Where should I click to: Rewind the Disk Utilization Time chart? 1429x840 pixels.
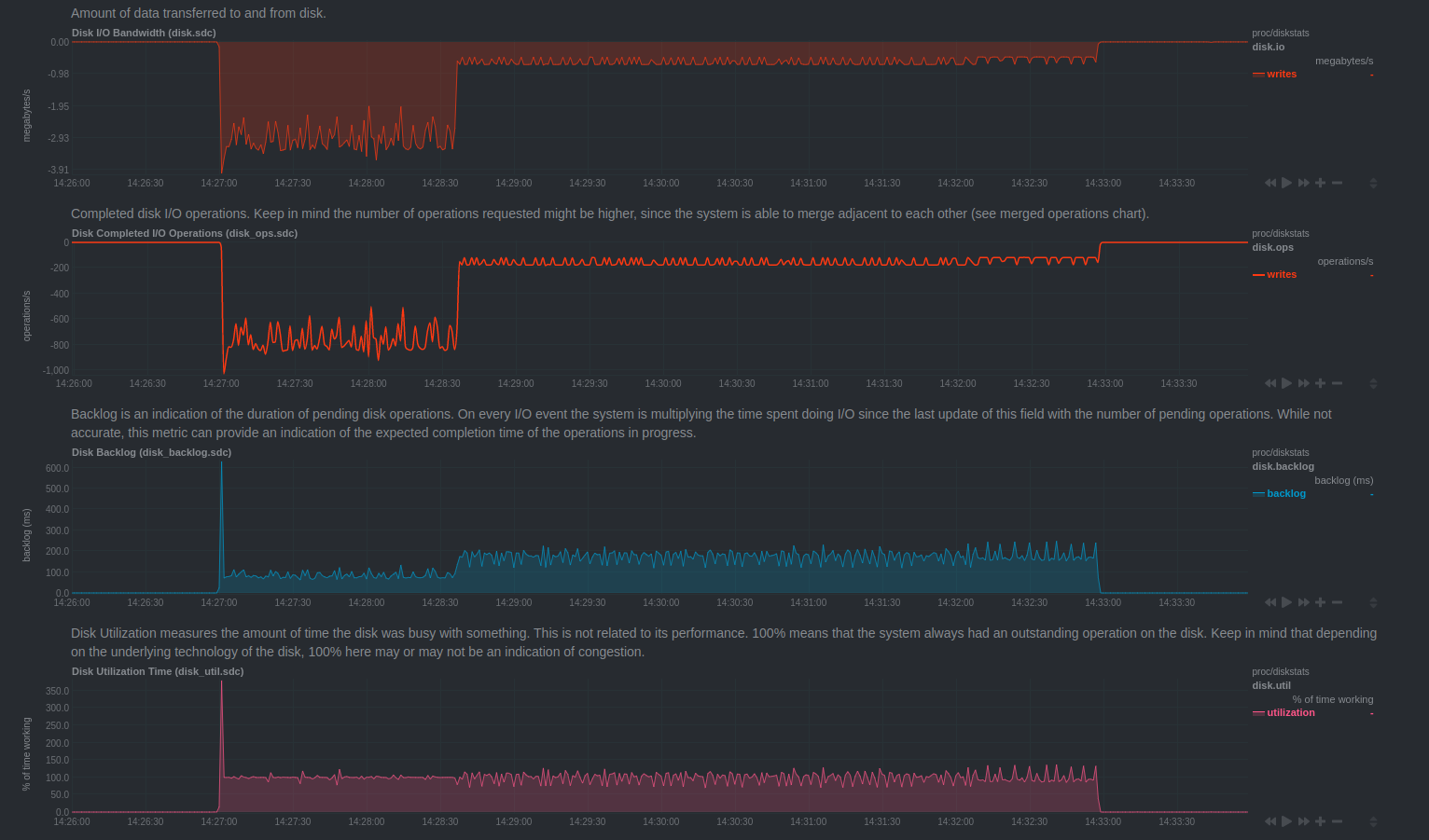point(1269,821)
